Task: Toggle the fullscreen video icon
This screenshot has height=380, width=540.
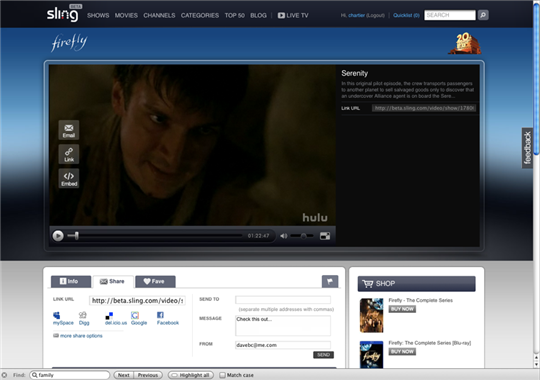Action: tap(325, 236)
